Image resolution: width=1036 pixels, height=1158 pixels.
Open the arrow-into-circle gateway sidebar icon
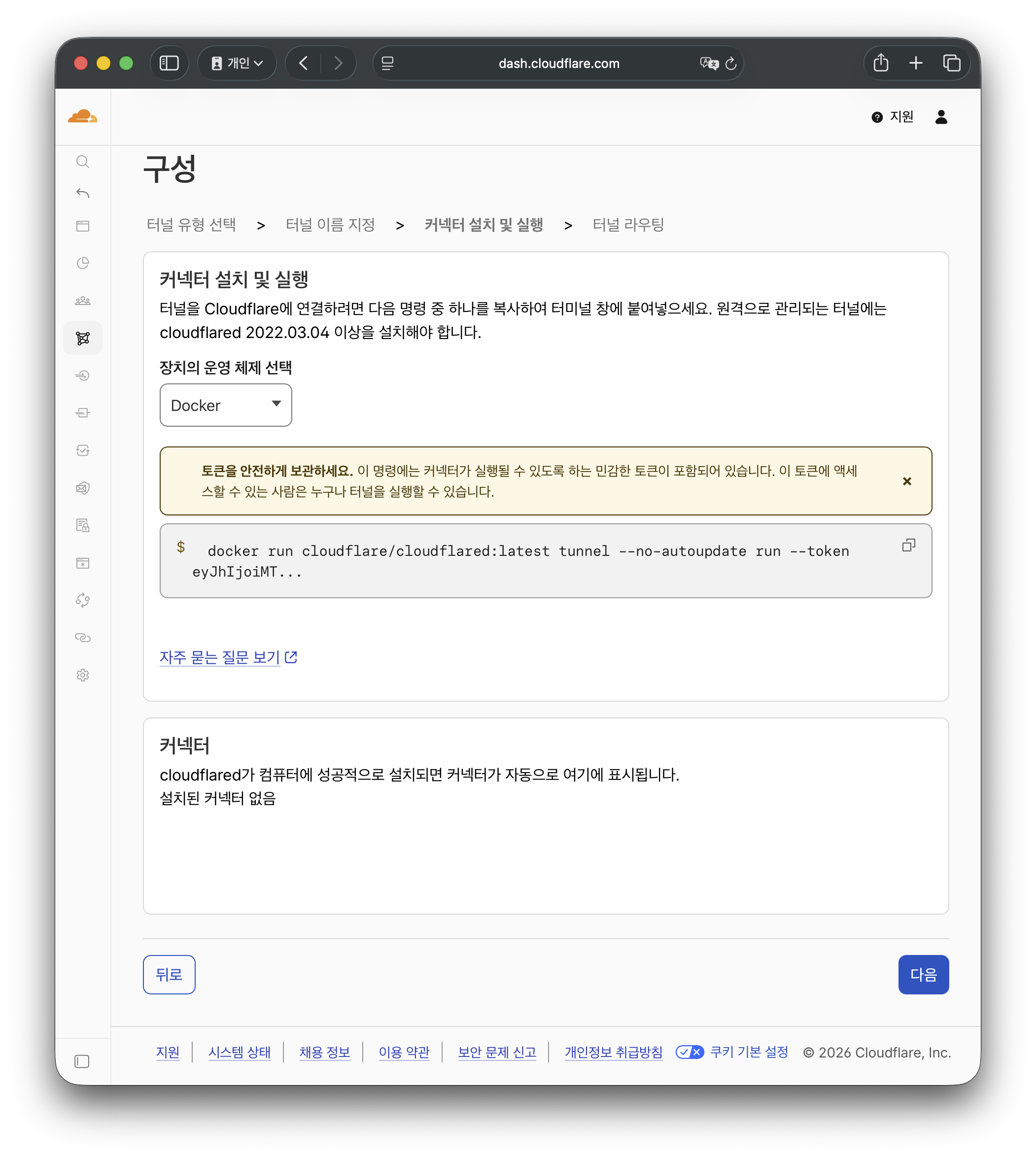click(82, 375)
